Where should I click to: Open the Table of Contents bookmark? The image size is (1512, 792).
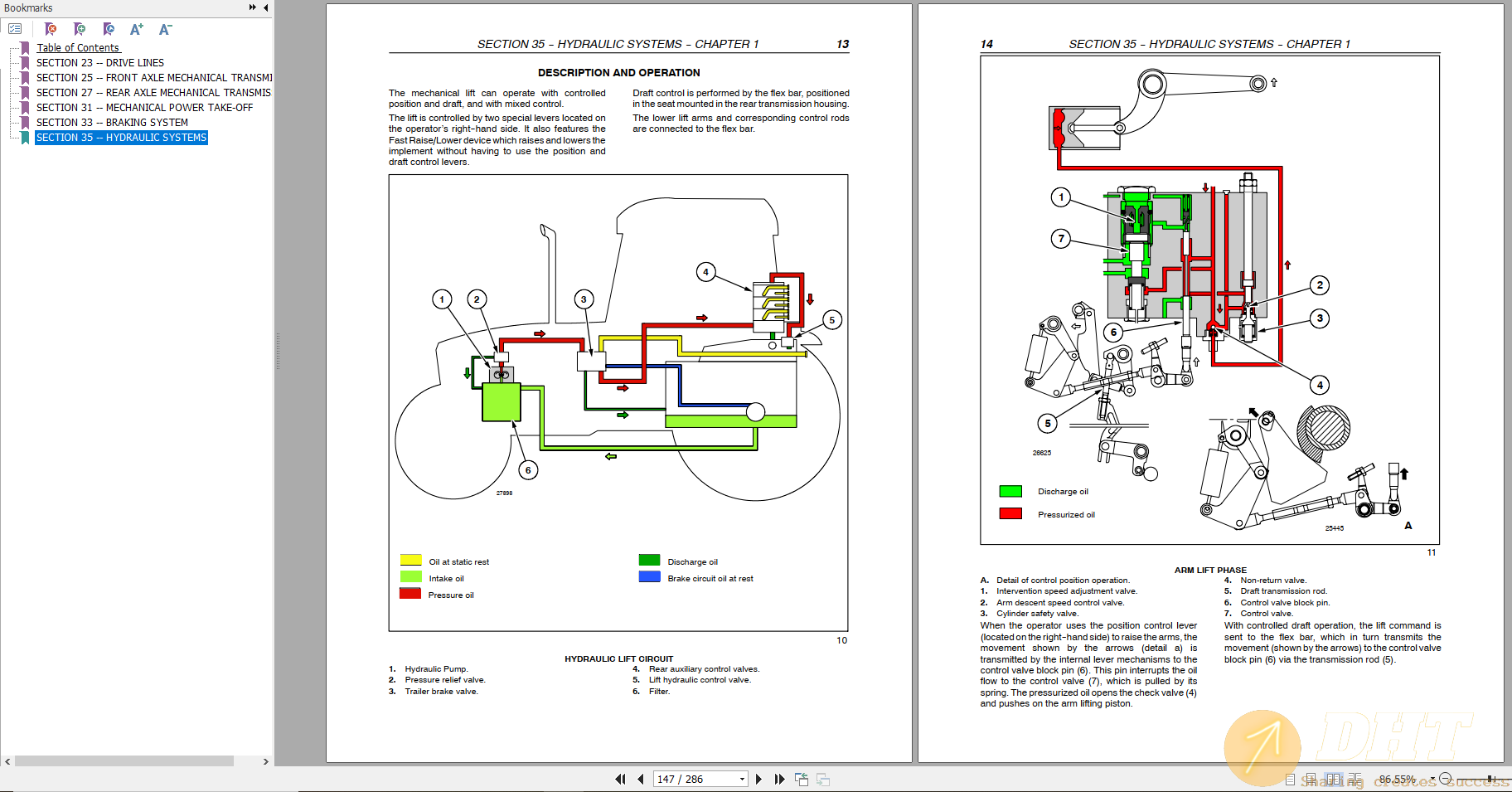point(78,48)
